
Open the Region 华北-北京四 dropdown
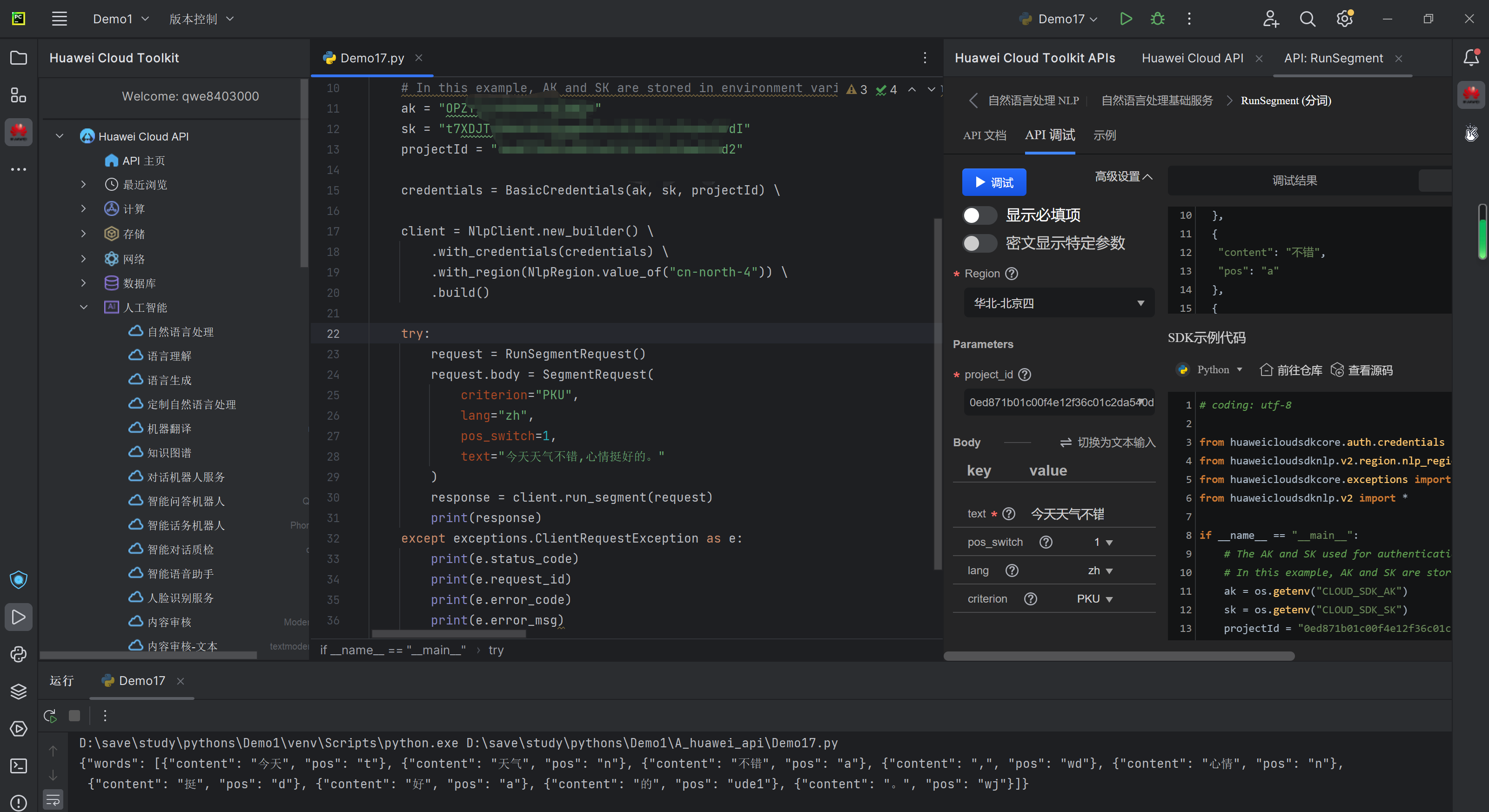pyautogui.click(x=1059, y=303)
